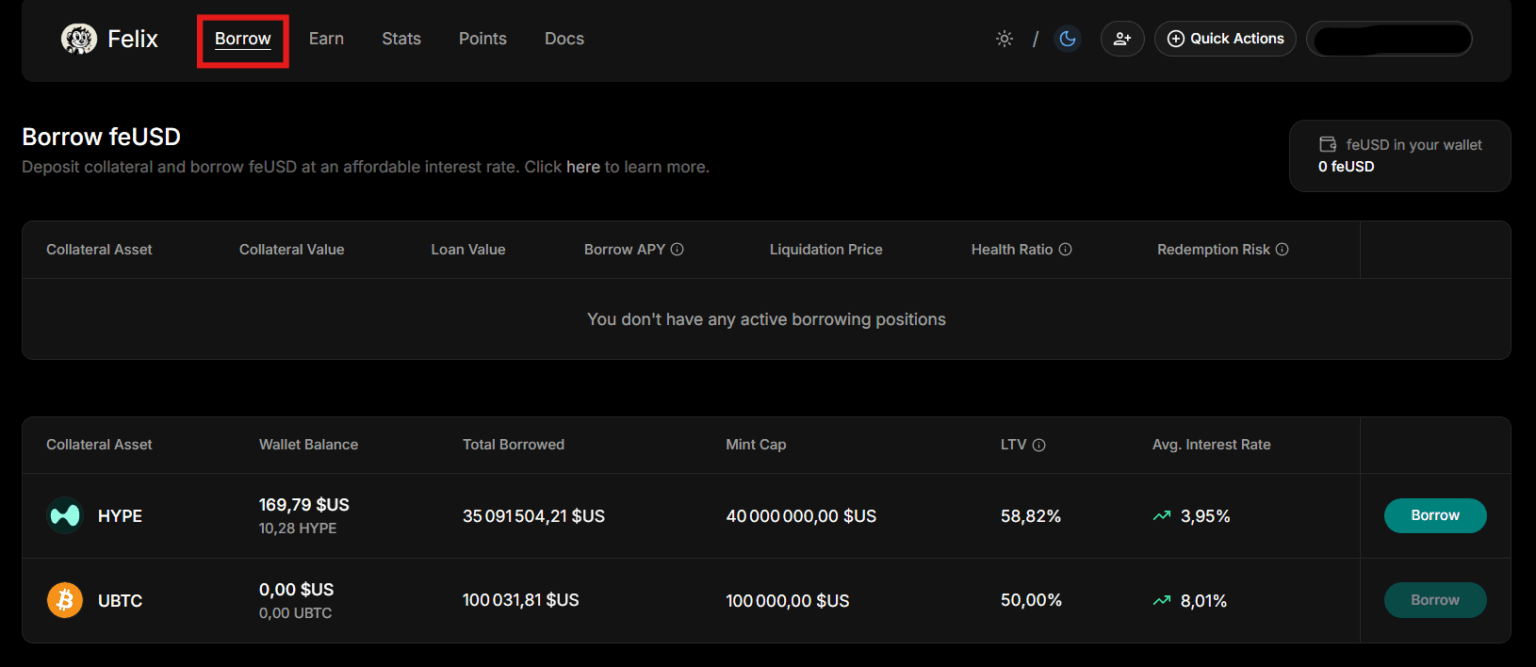
Task: Open the LTV info tooltip
Action: coord(1040,444)
